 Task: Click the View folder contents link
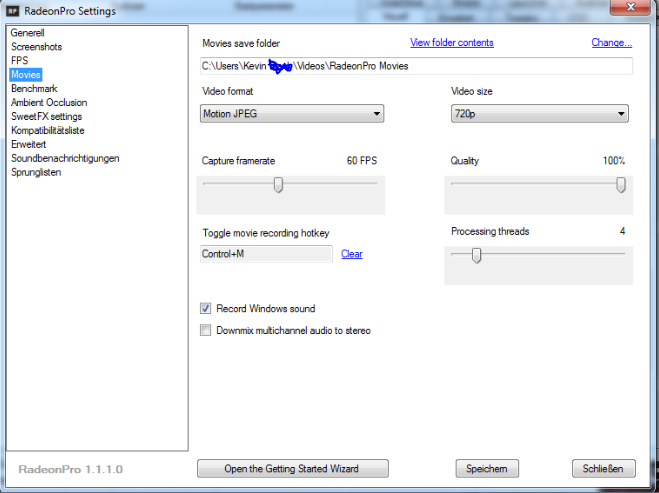(452, 43)
